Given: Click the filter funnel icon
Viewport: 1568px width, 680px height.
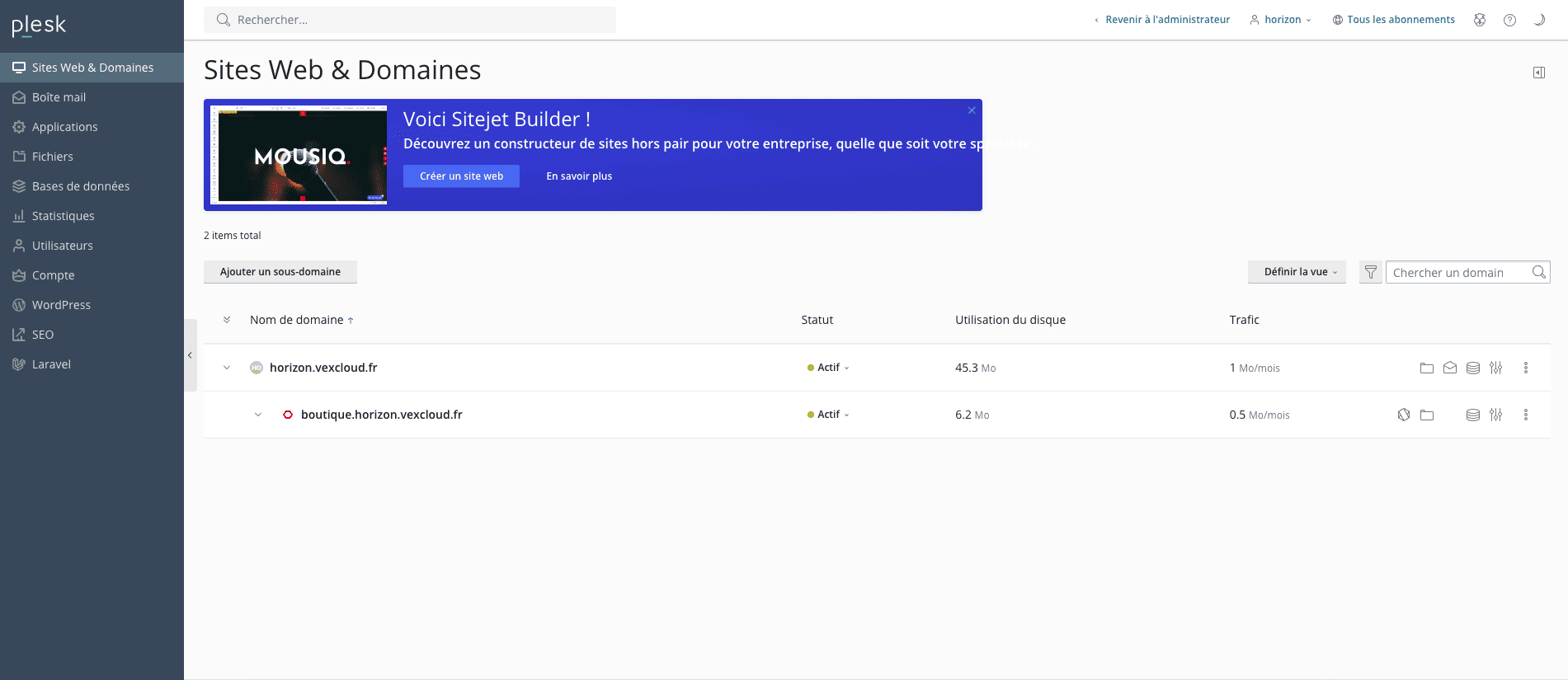Looking at the screenshot, I should (1370, 272).
